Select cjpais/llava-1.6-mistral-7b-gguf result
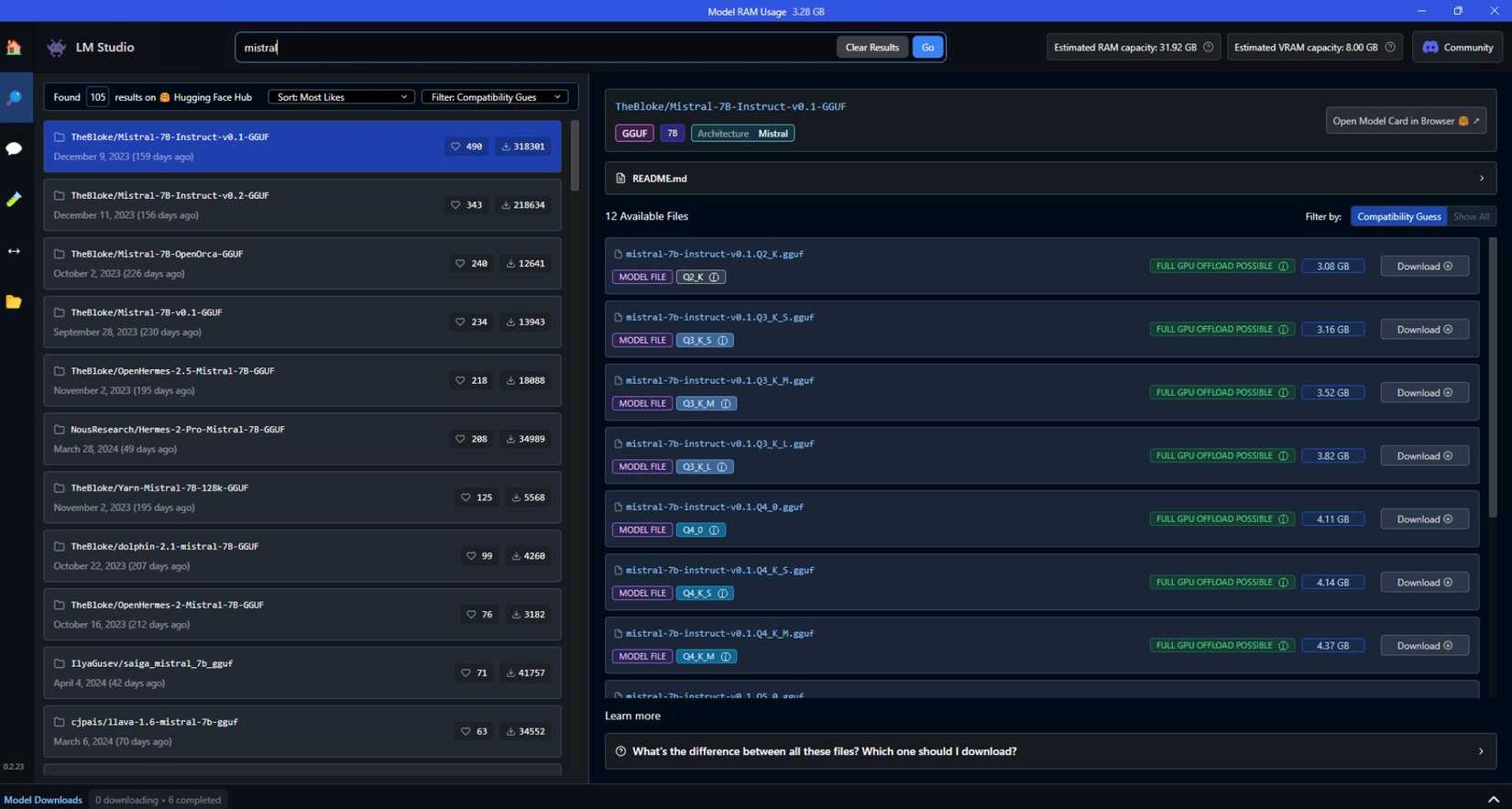The image size is (1512, 809). [302, 731]
